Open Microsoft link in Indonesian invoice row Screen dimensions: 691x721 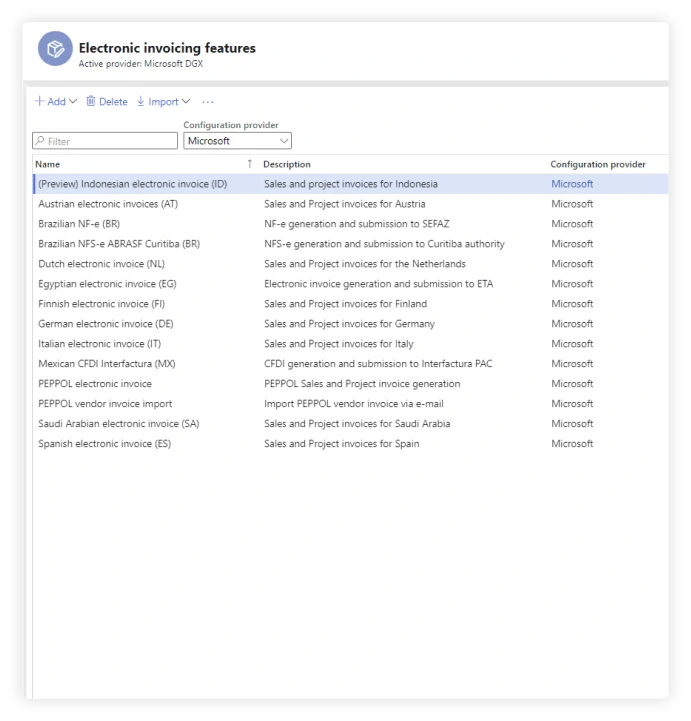coord(572,184)
